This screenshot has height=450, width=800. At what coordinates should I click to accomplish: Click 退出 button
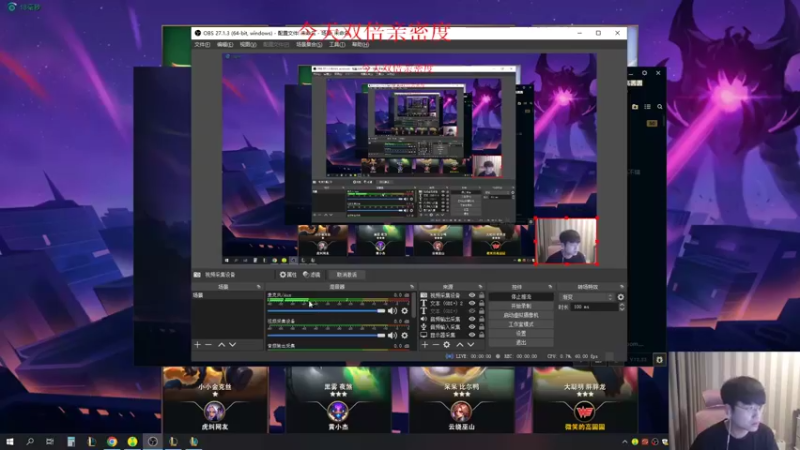[521, 342]
